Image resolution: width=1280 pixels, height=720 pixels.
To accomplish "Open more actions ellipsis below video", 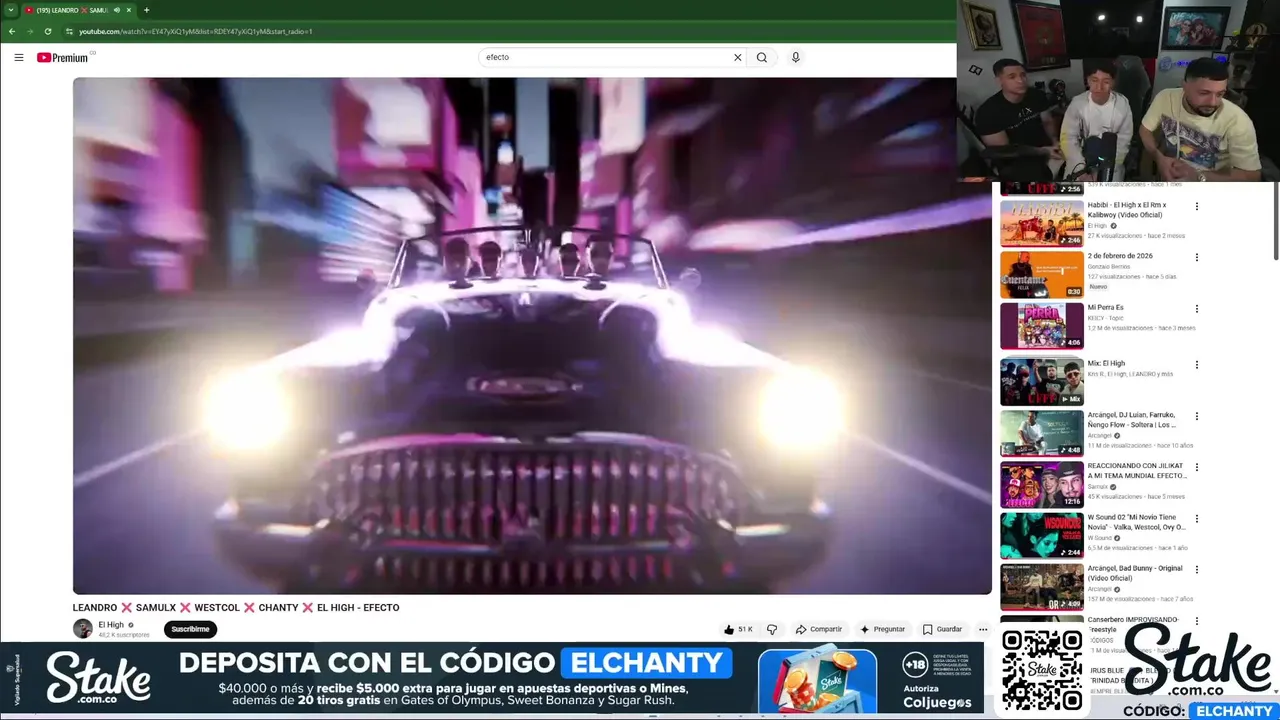I will point(983,629).
